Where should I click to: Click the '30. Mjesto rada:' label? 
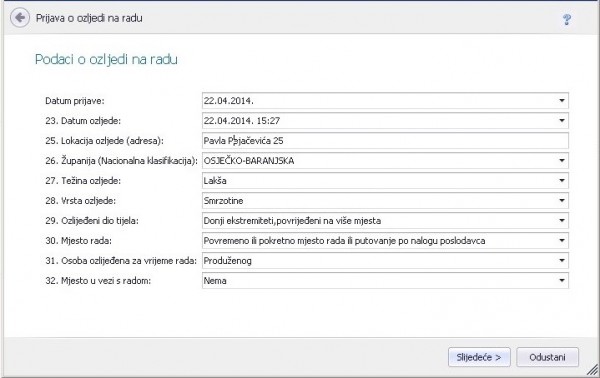coord(78,241)
